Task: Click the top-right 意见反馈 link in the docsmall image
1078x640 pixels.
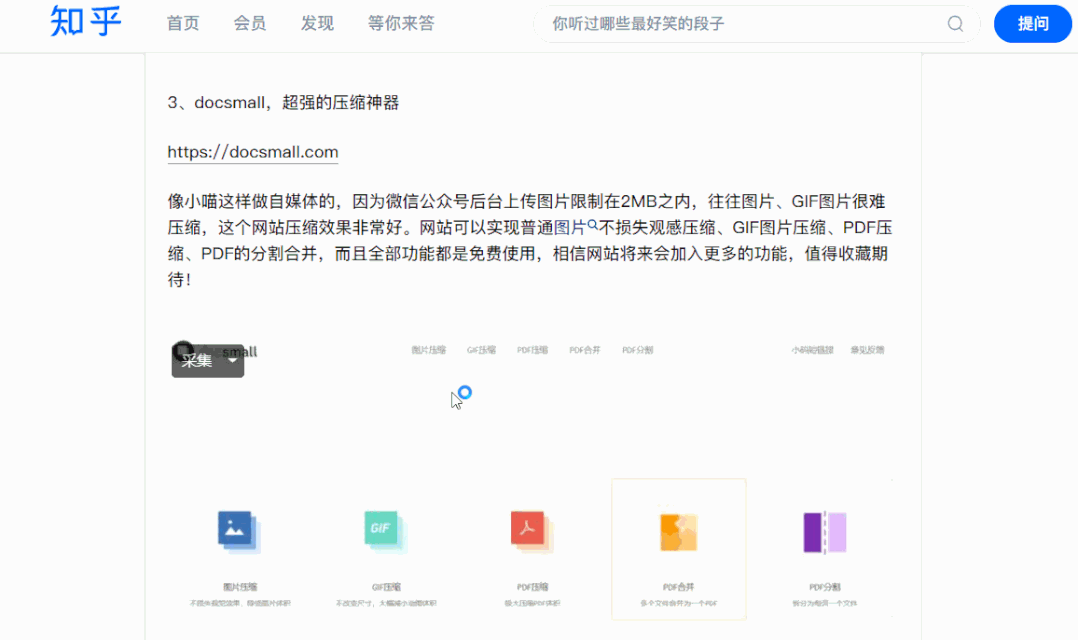Action: (868, 350)
